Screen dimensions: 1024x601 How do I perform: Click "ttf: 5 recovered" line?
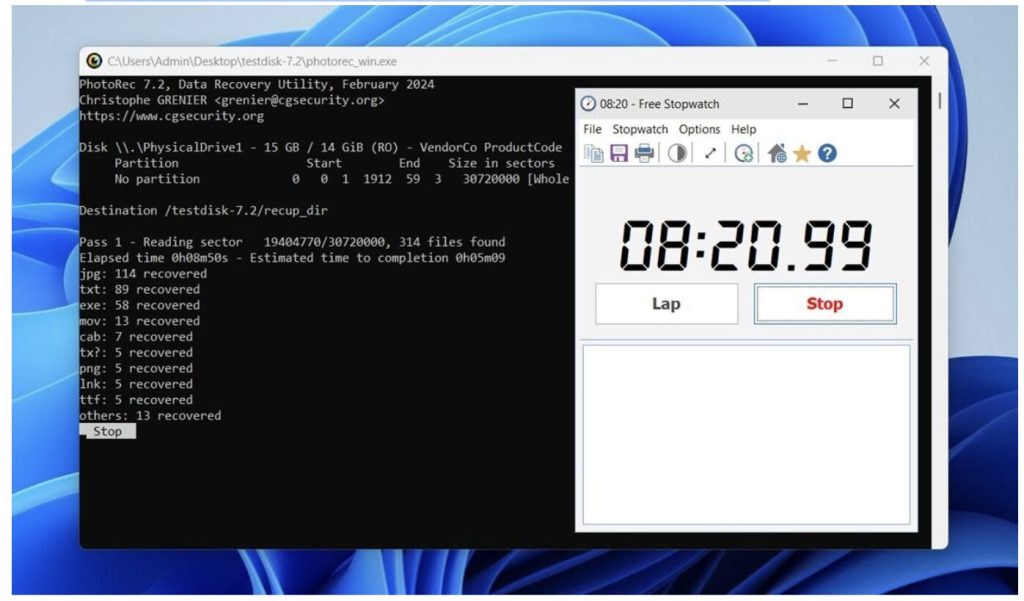[136, 400]
